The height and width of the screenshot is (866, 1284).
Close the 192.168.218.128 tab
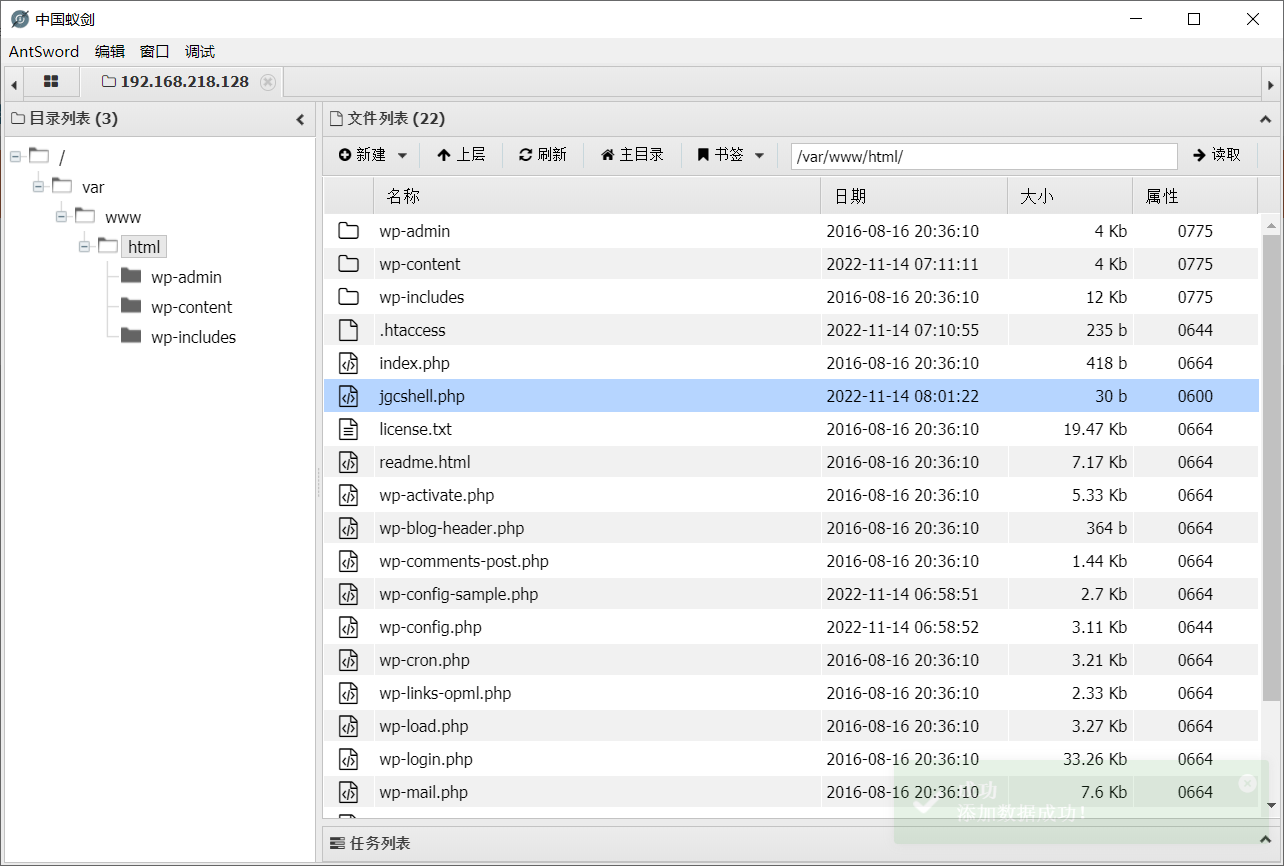pos(268,82)
